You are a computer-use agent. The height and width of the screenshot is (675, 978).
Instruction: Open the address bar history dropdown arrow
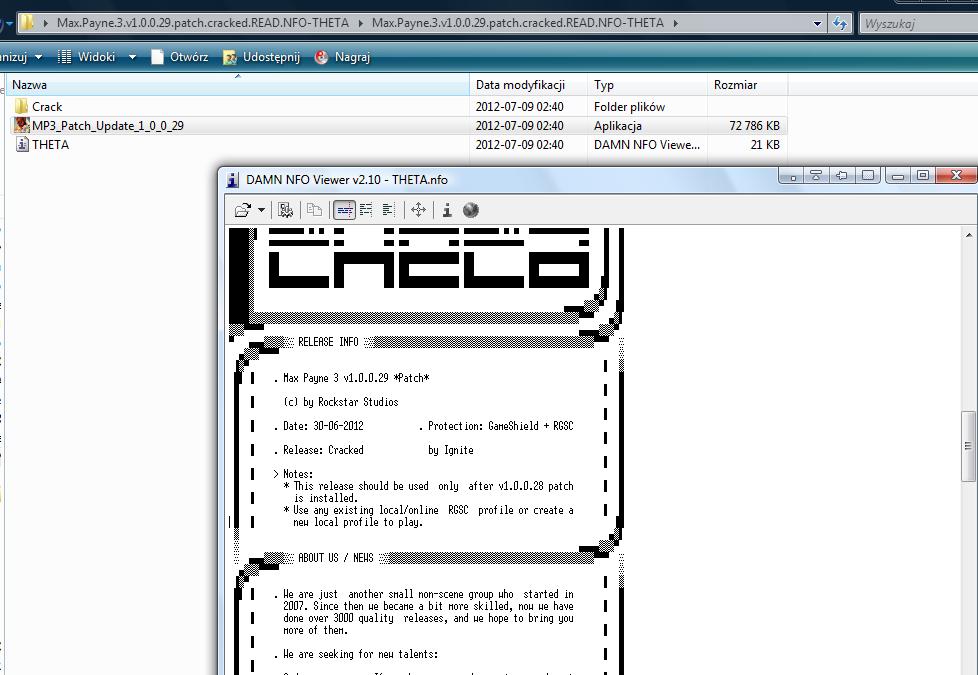click(x=817, y=24)
